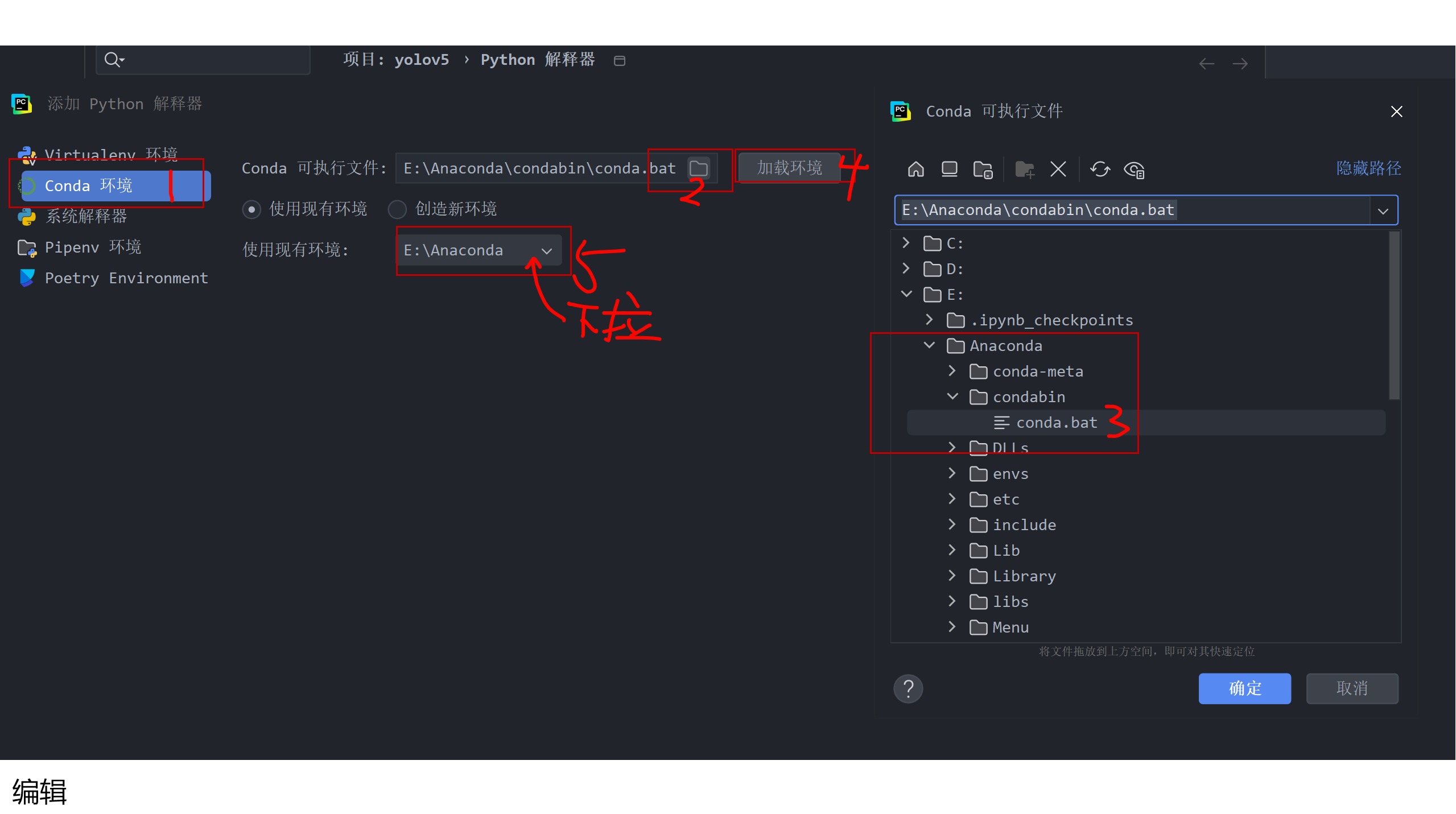Select the 创造新环境 radio button
Screen dimensions: 1456x814
397,209
